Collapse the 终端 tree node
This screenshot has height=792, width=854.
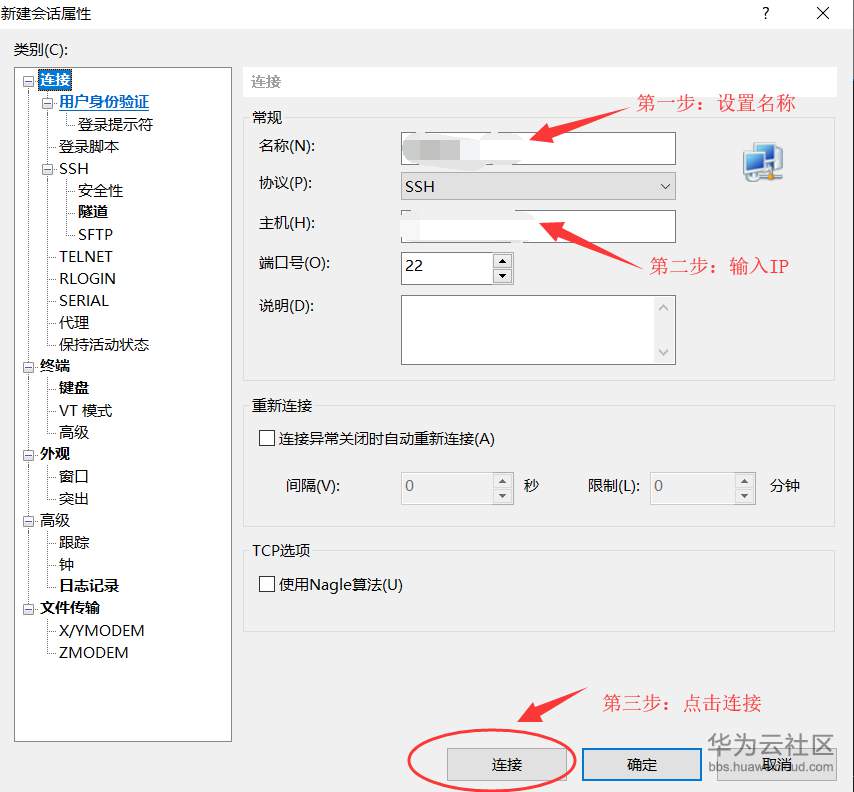[x=28, y=367]
